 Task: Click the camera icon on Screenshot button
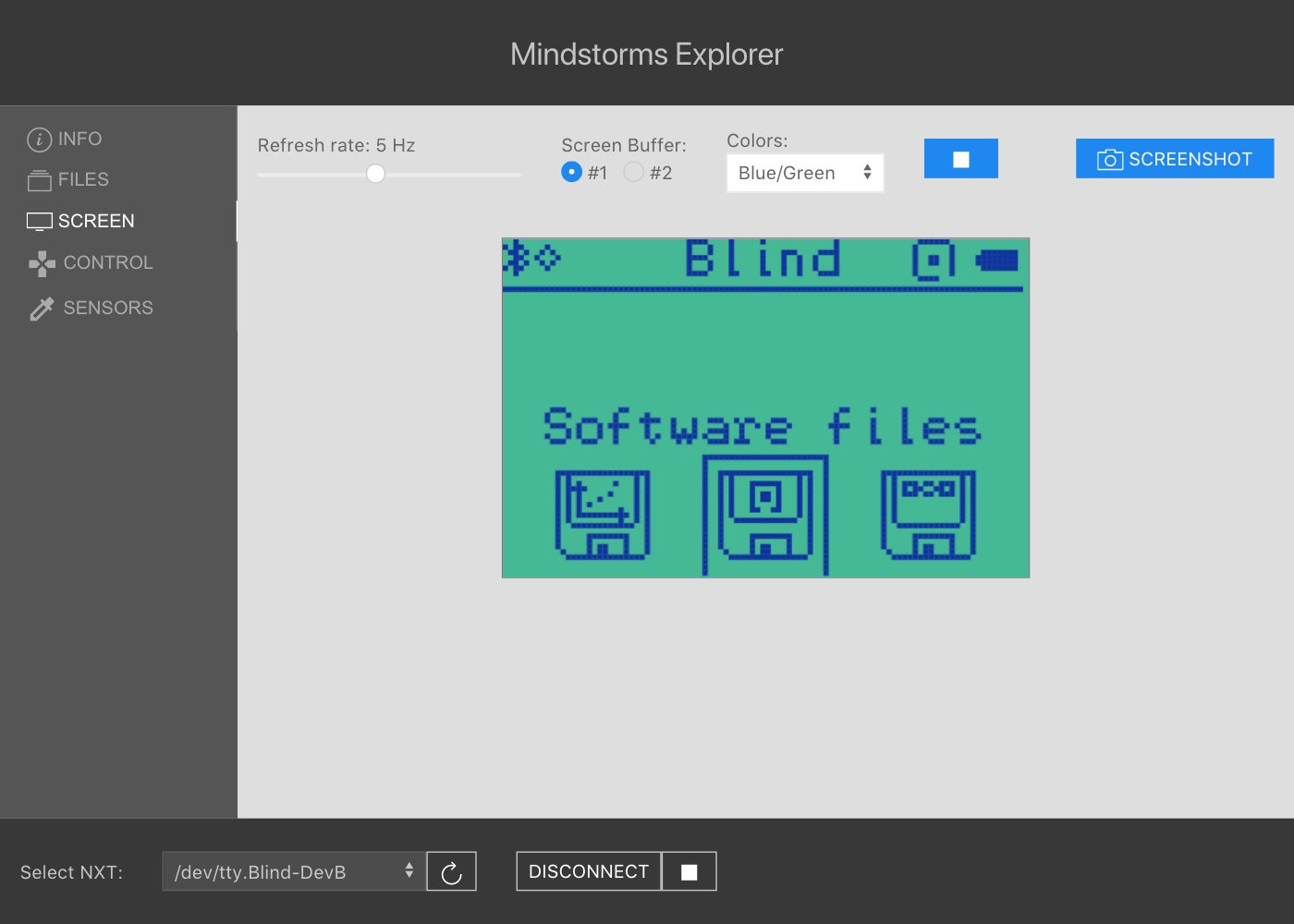click(1110, 160)
